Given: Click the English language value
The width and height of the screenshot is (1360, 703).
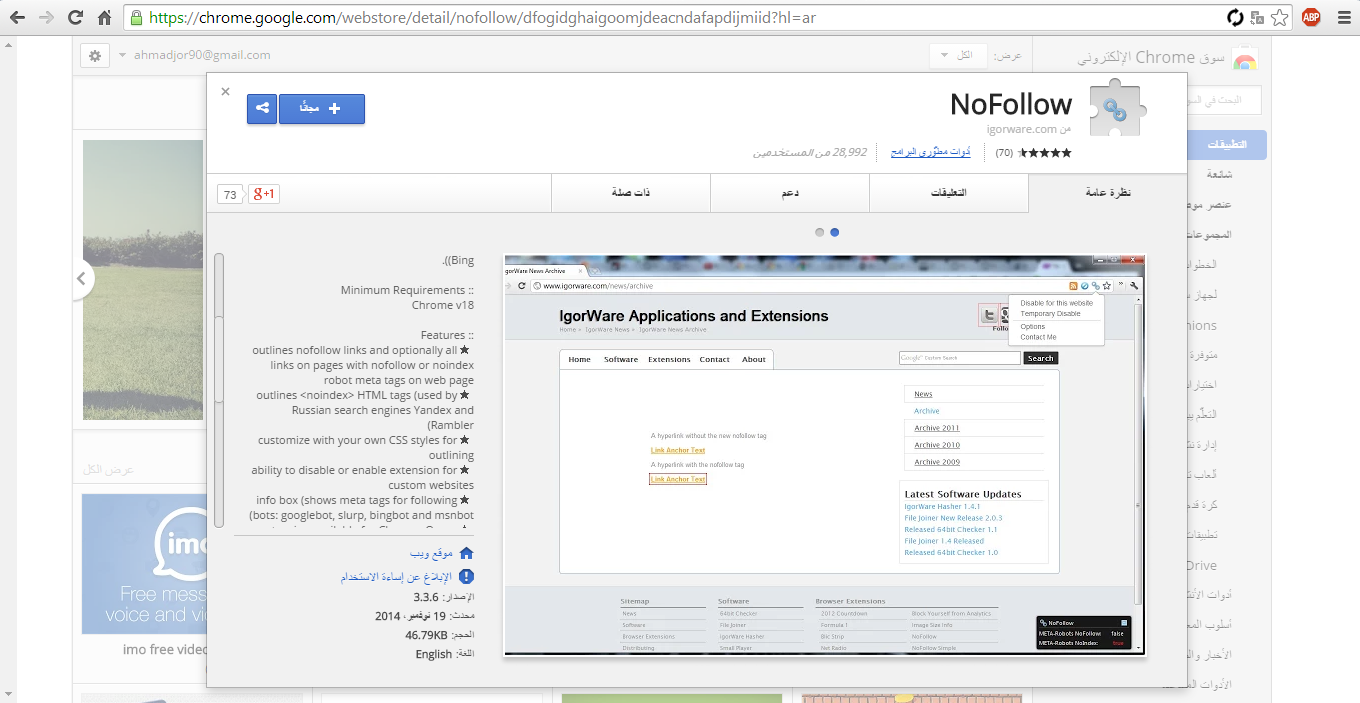Looking at the screenshot, I should click(x=434, y=654).
